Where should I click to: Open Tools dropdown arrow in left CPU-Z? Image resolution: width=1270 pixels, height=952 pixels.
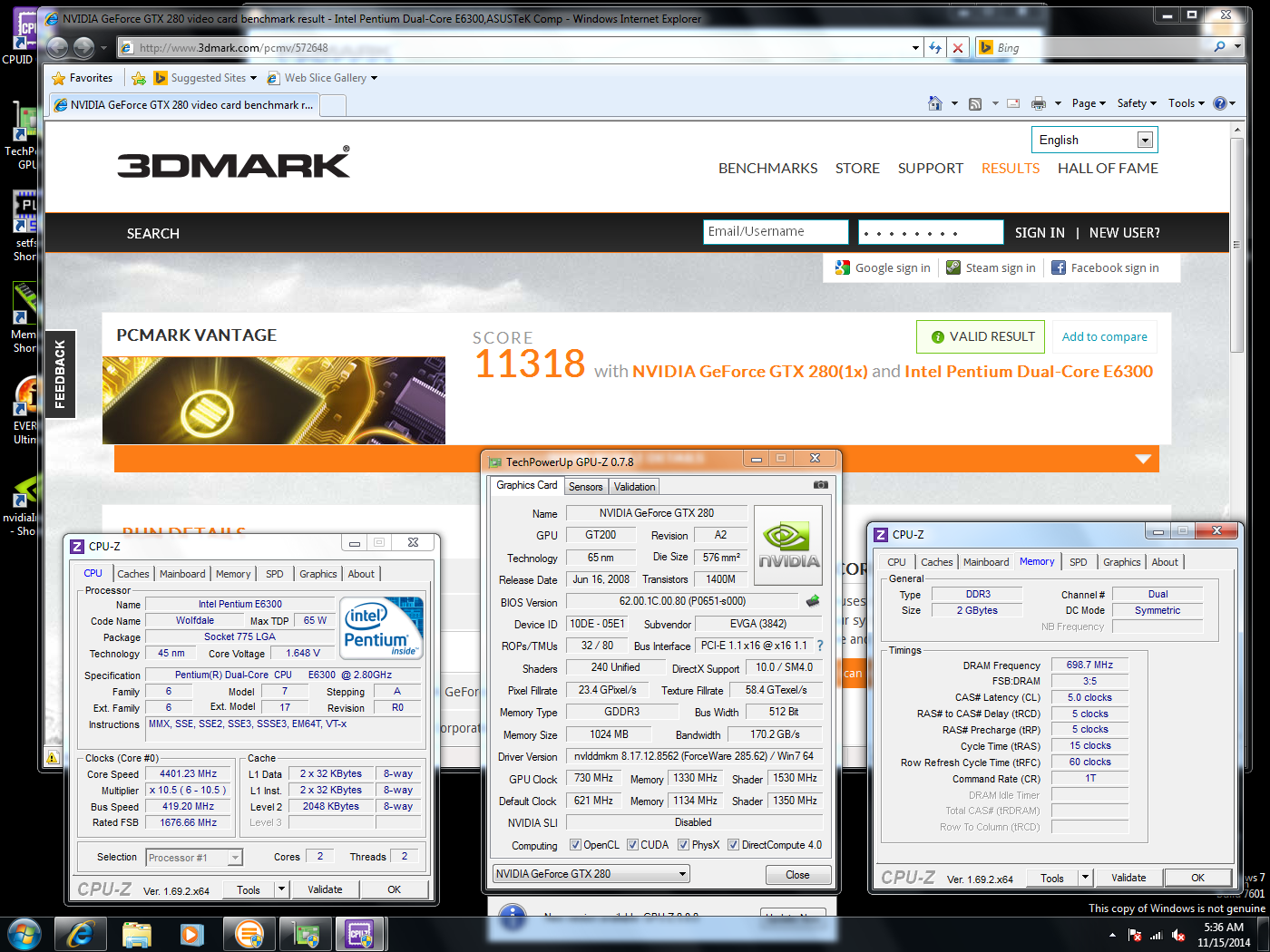(x=281, y=889)
